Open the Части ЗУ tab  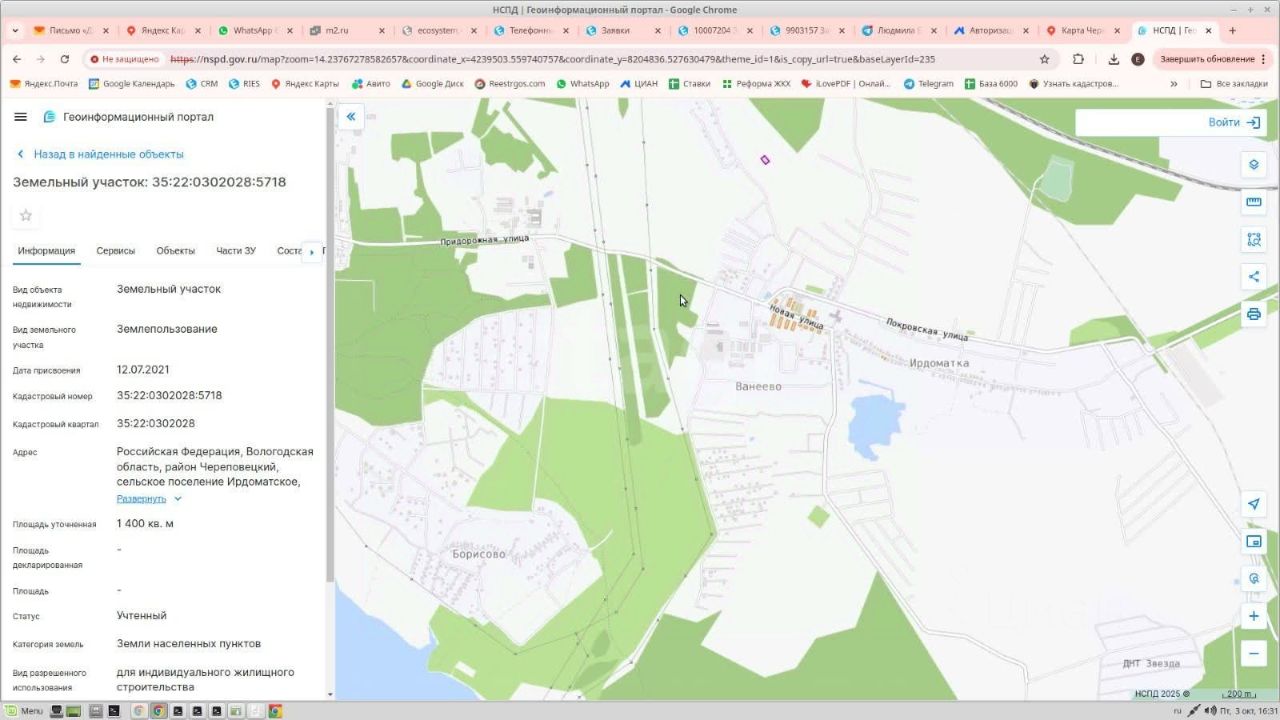coord(236,251)
